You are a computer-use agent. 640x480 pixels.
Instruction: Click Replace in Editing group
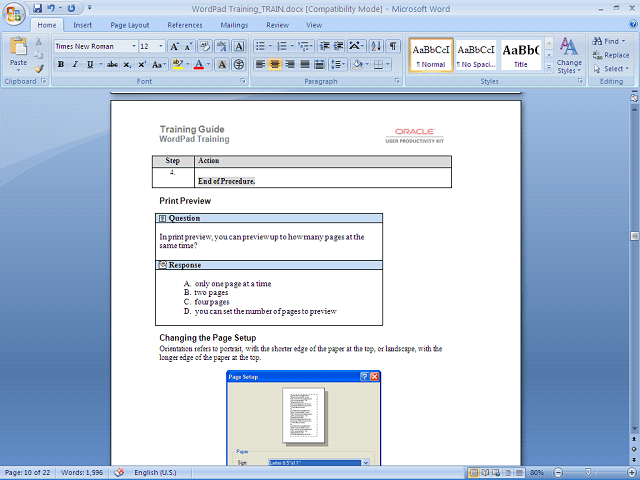click(x=611, y=55)
